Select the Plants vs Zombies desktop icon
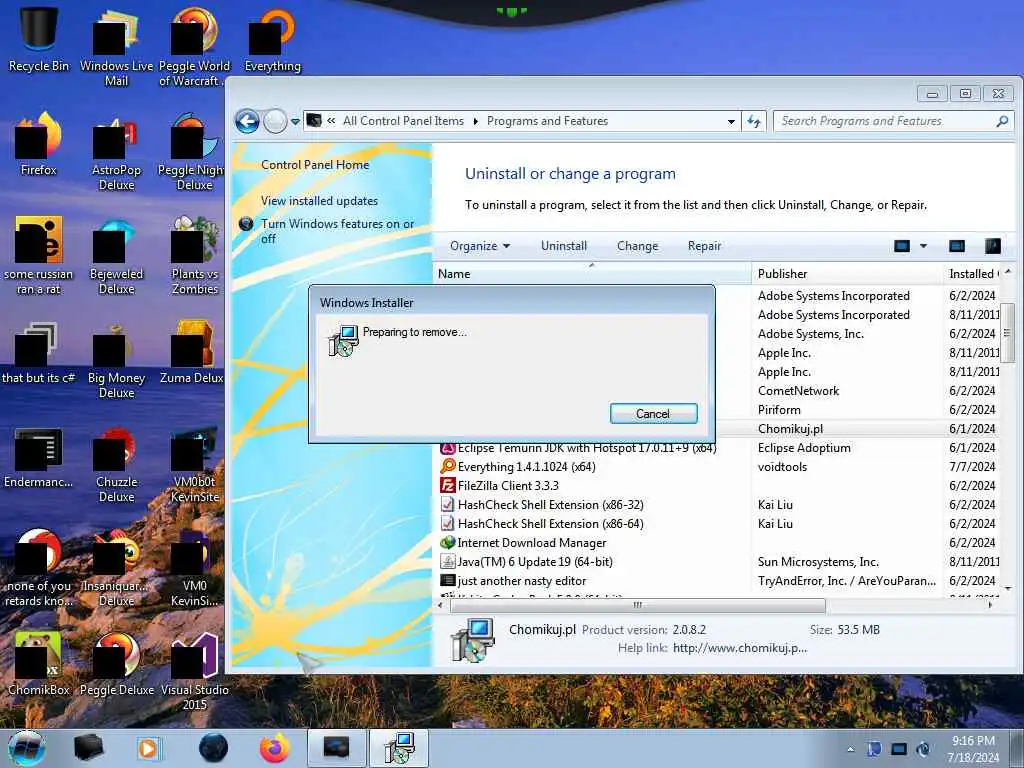The width and height of the screenshot is (1024, 768). (x=195, y=256)
